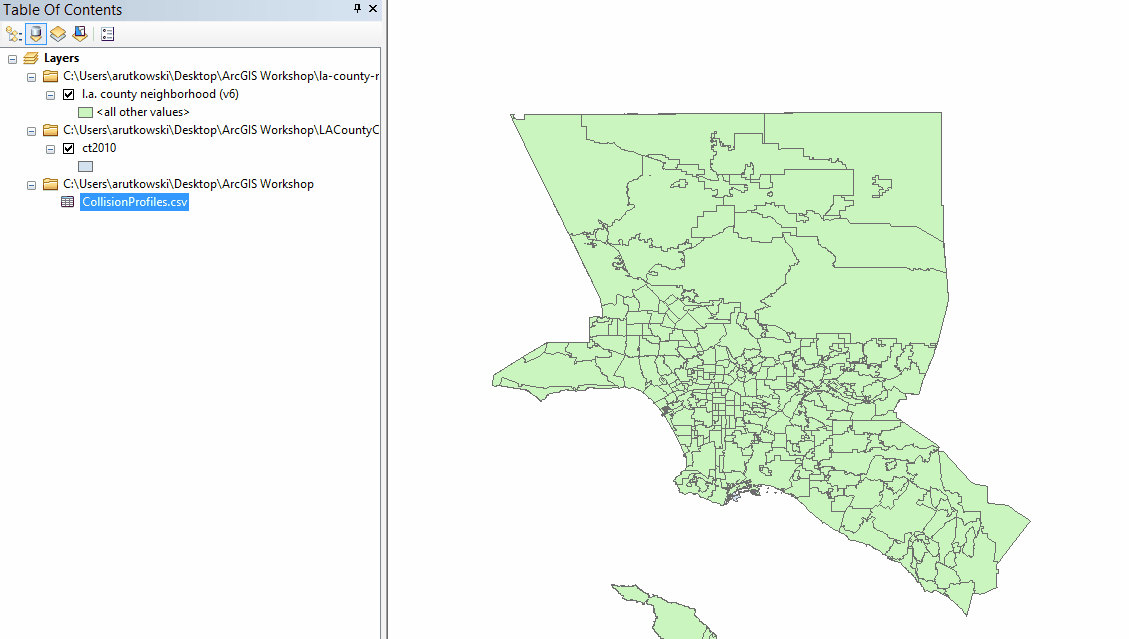Click folder icon for la-county path

[x=50, y=76]
